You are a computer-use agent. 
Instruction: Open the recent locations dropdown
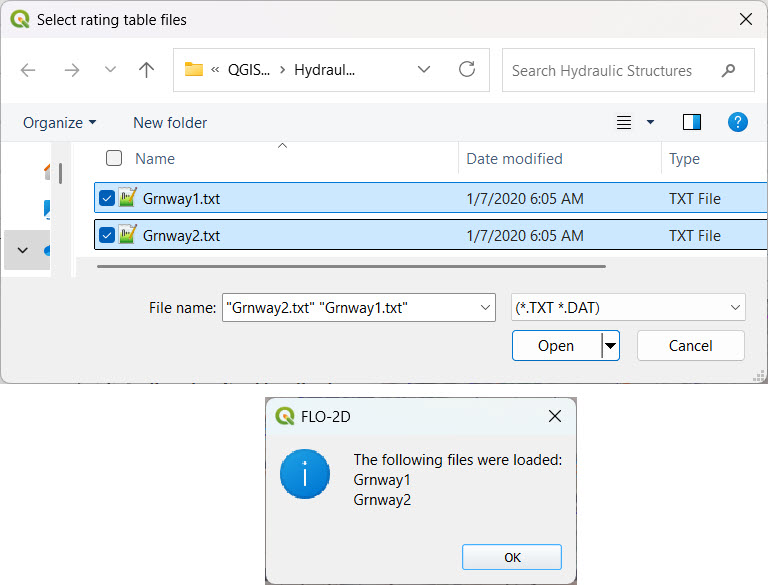[x=110, y=70]
